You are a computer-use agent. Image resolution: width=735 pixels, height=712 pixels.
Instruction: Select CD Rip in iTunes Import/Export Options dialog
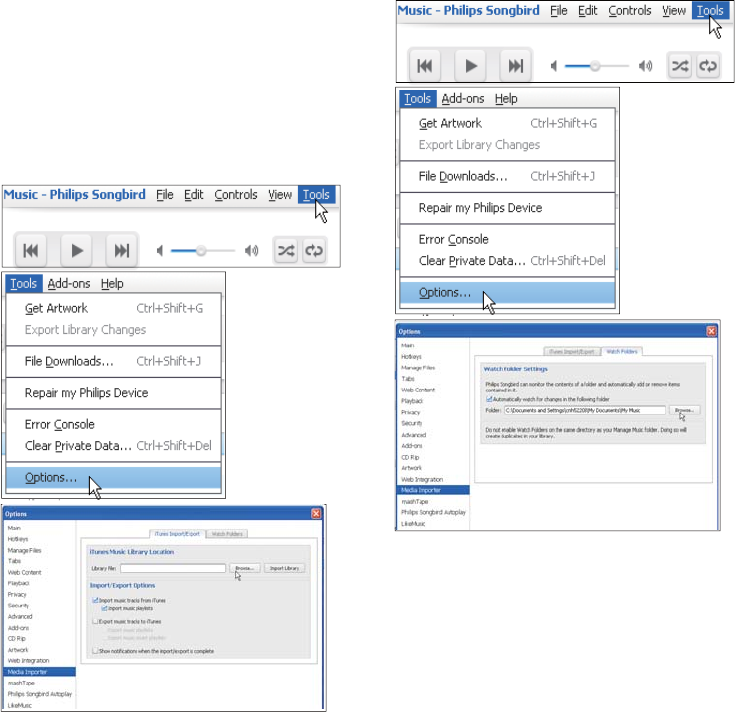(x=16, y=638)
